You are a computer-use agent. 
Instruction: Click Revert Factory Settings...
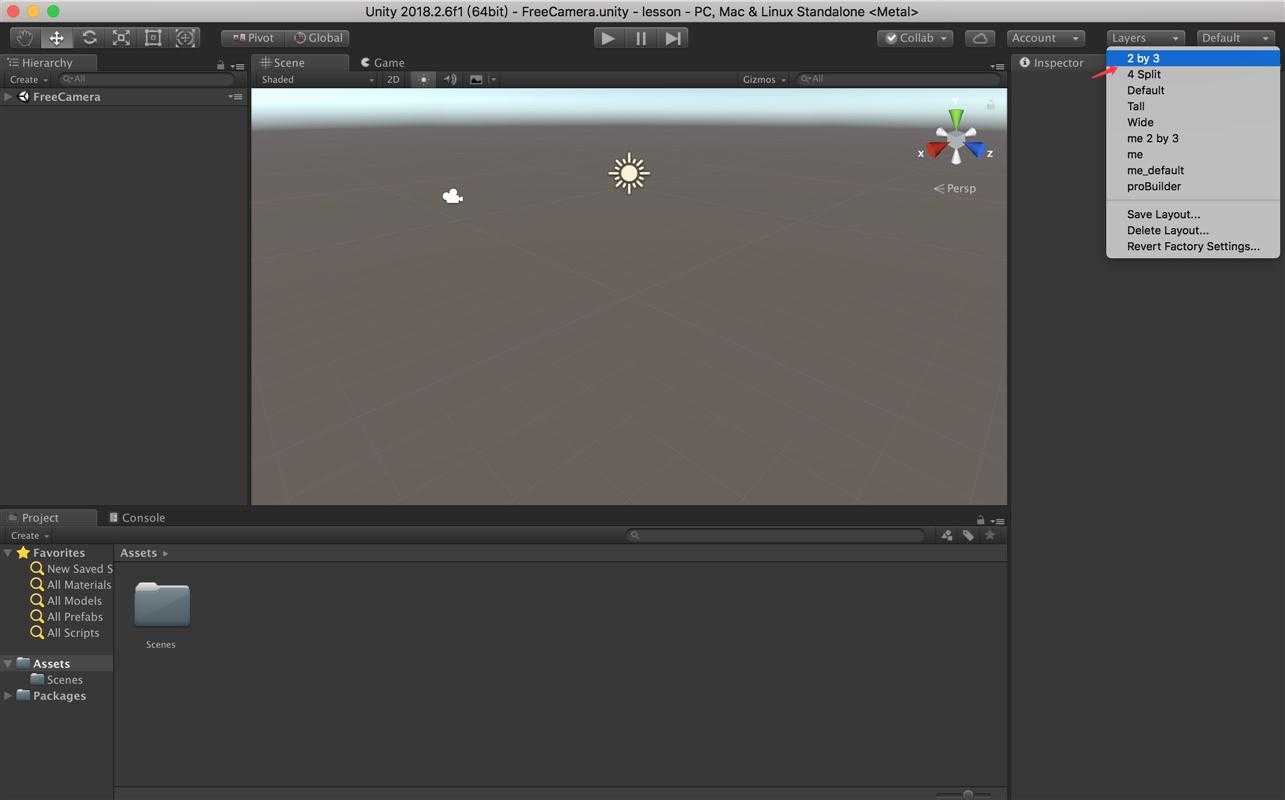[1193, 246]
